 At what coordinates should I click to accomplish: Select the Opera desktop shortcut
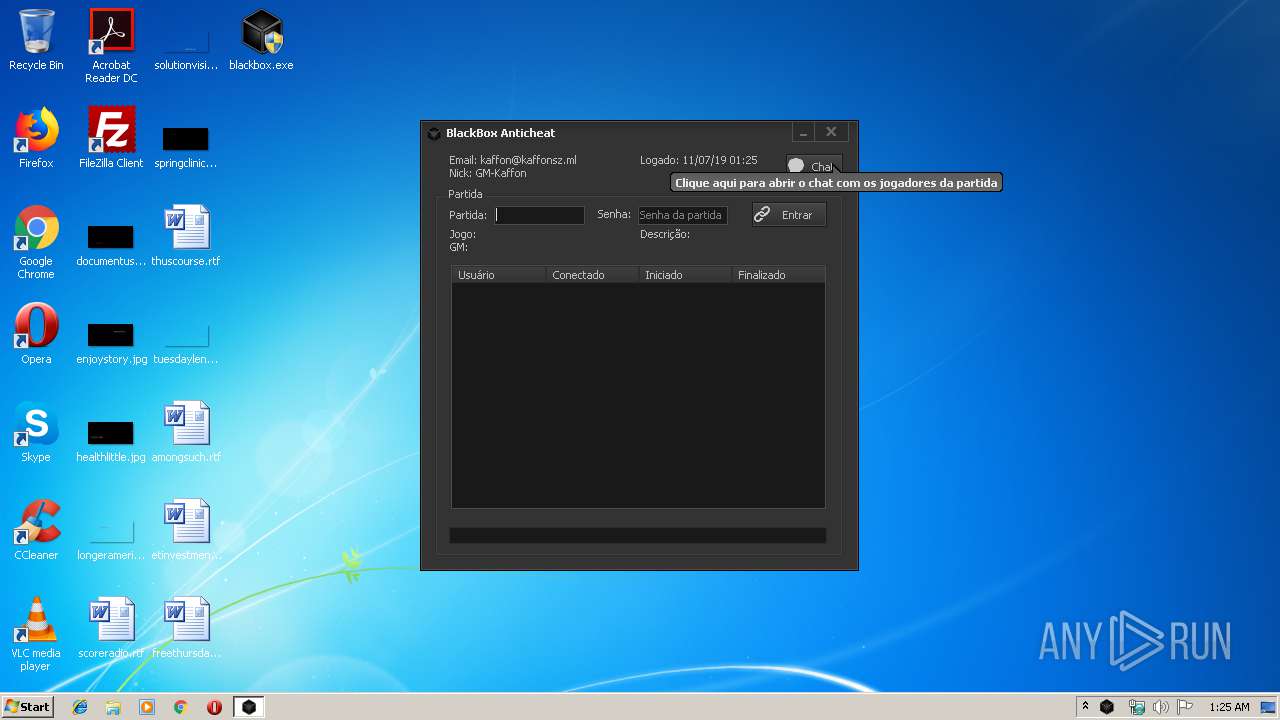pyautogui.click(x=36, y=334)
